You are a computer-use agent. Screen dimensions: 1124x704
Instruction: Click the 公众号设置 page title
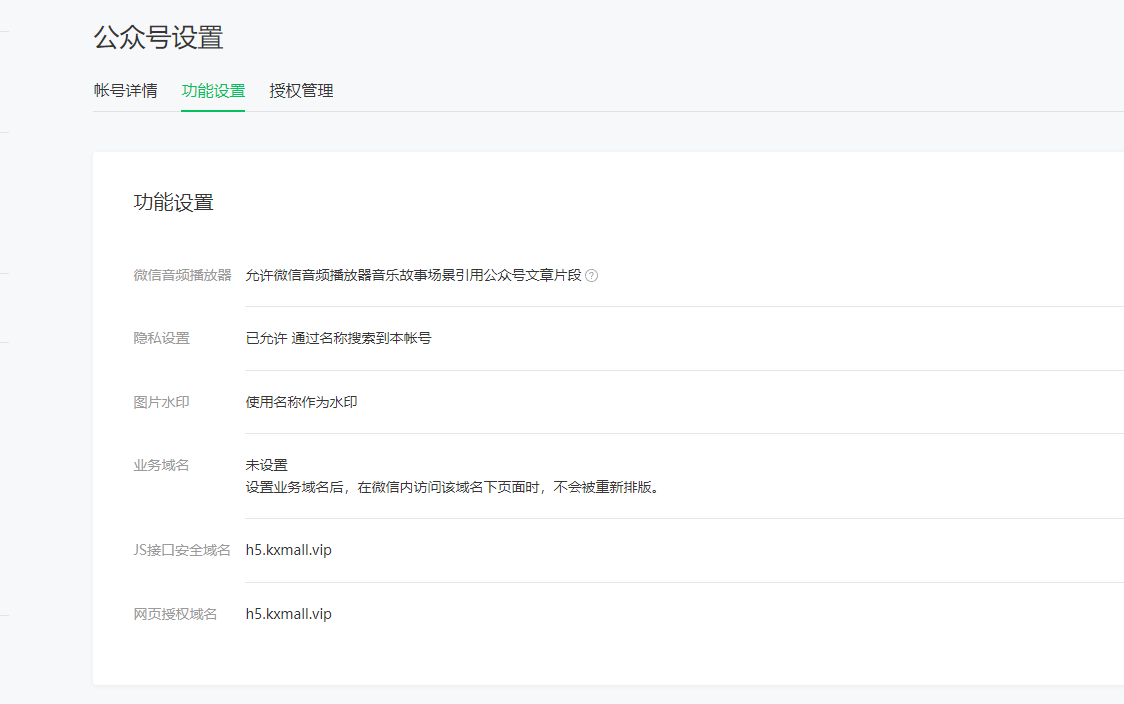(x=158, y=38)
